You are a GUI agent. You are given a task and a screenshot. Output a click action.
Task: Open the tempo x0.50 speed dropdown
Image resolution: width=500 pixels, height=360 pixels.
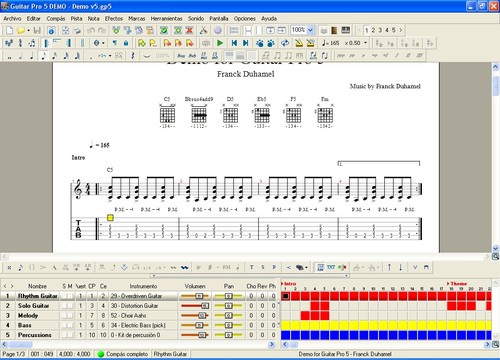coord(365,43)
